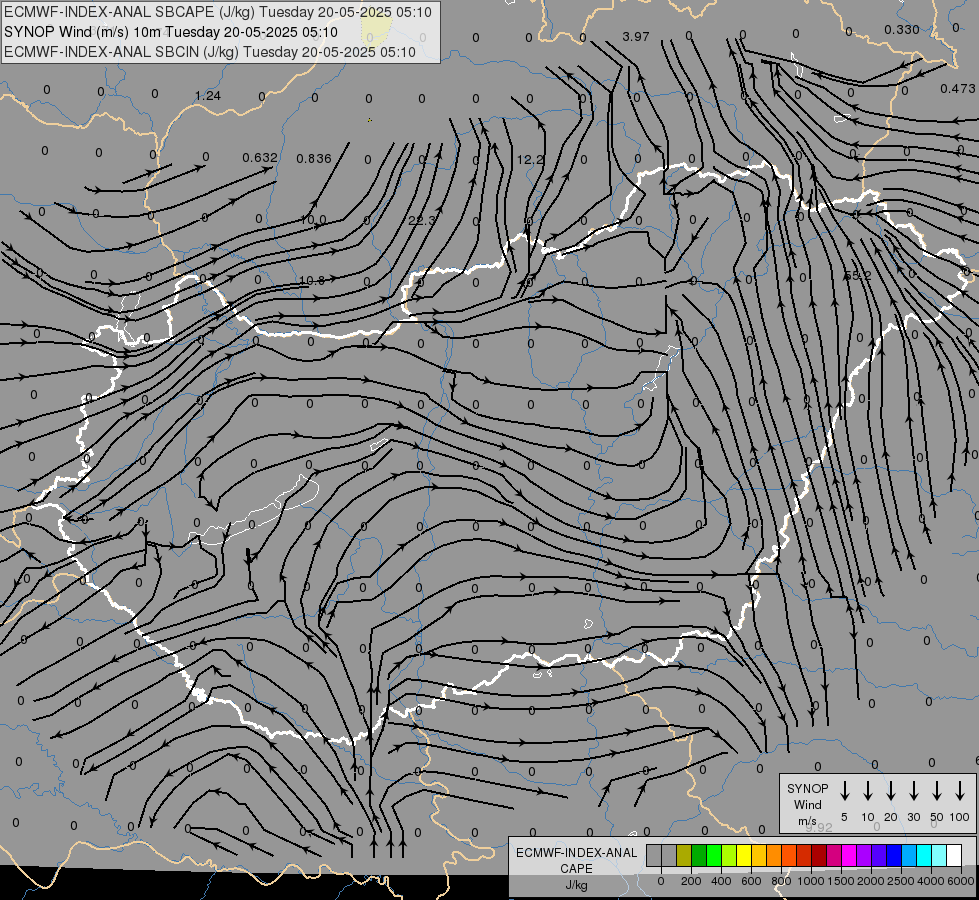Click the CAPE value 0.473 on map
979x900 pixels.
[x=957, y=89]
